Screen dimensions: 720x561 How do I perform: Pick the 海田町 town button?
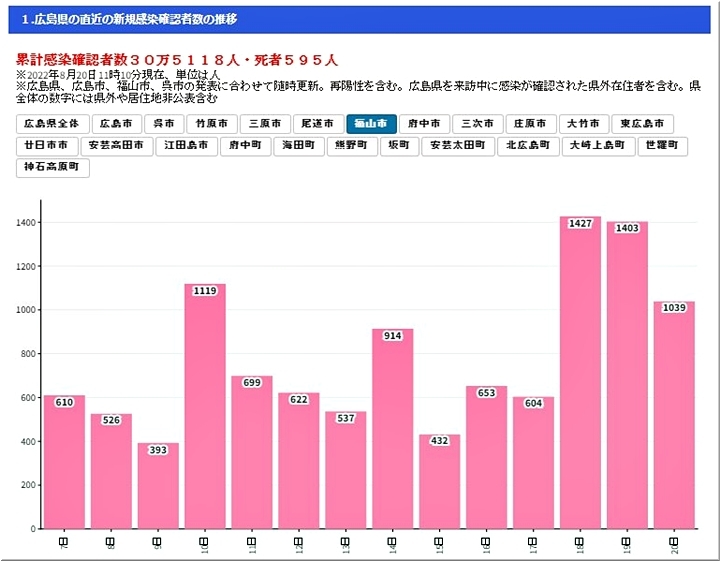298,146
